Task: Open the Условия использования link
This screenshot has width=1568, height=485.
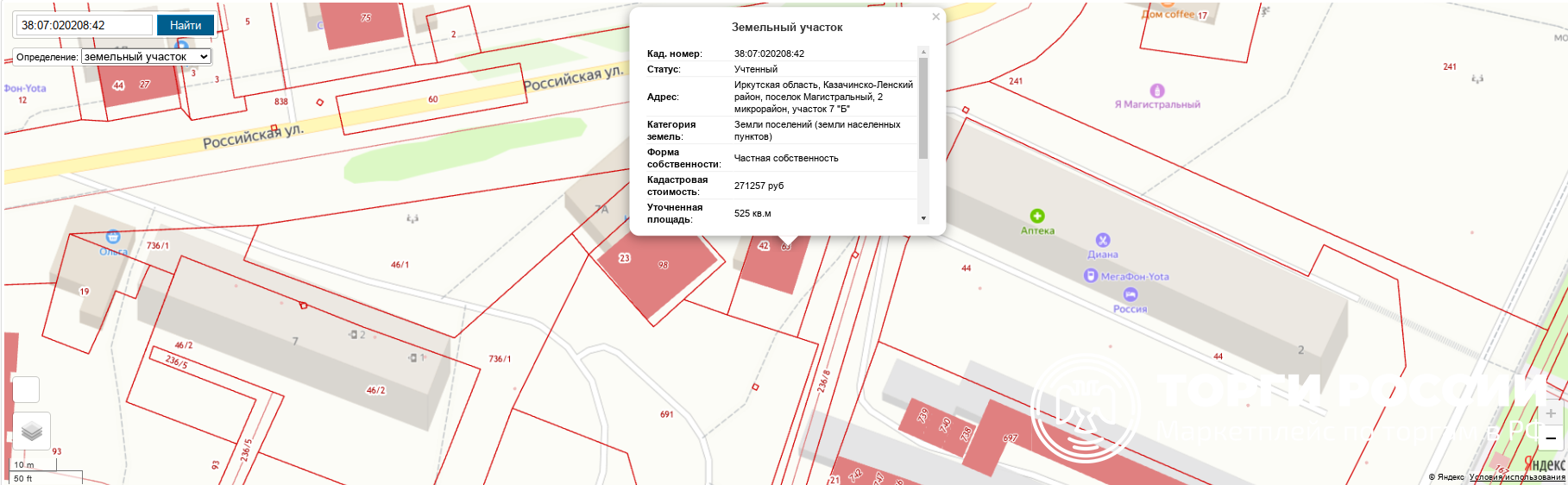Action: coord(1516,477)
